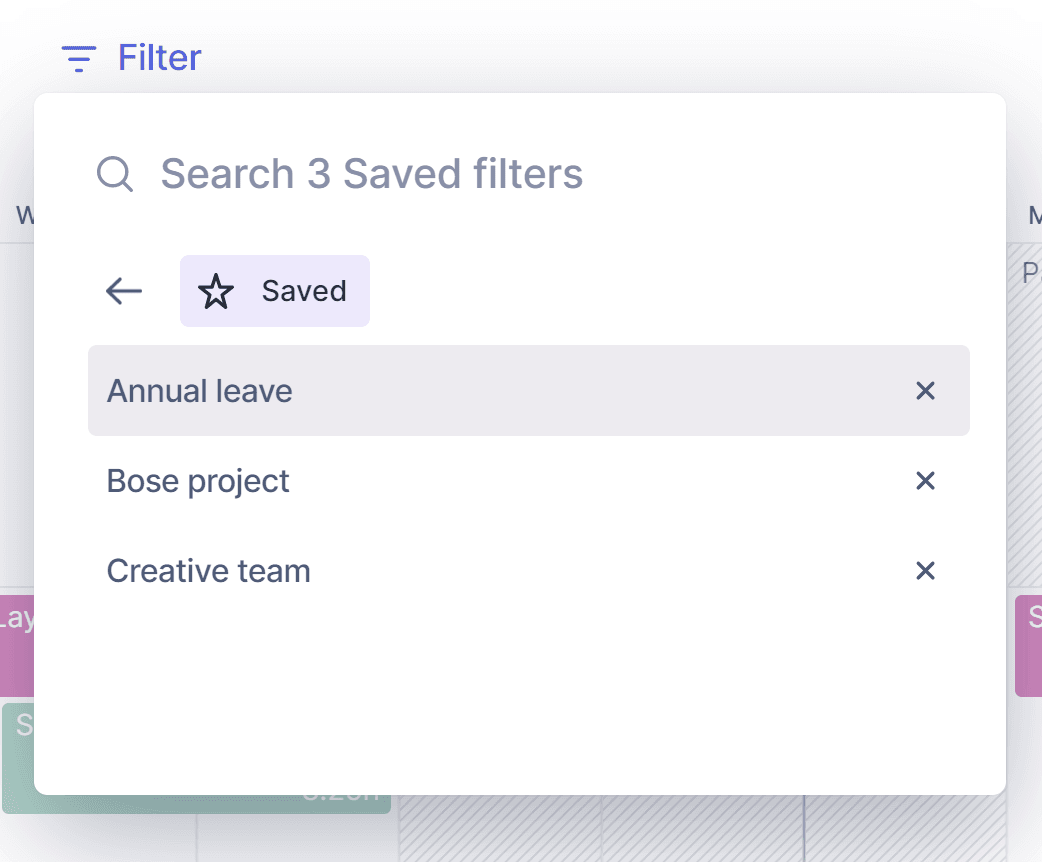Click the Filter funnel lines icon
This screenshot has width=1042, height=862.
click(x=79, y=59)
